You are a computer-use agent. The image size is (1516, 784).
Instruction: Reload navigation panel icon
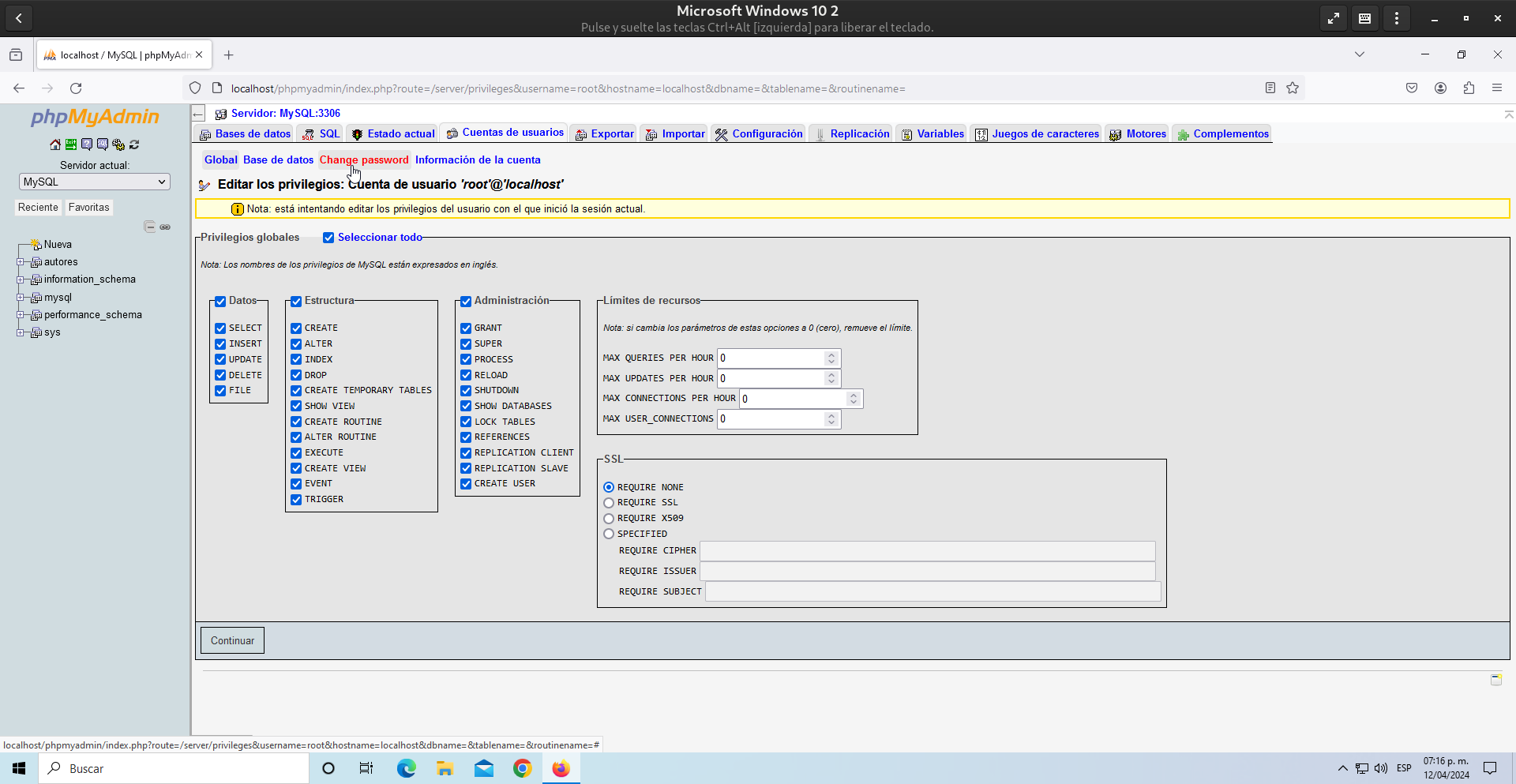[134, 144]
